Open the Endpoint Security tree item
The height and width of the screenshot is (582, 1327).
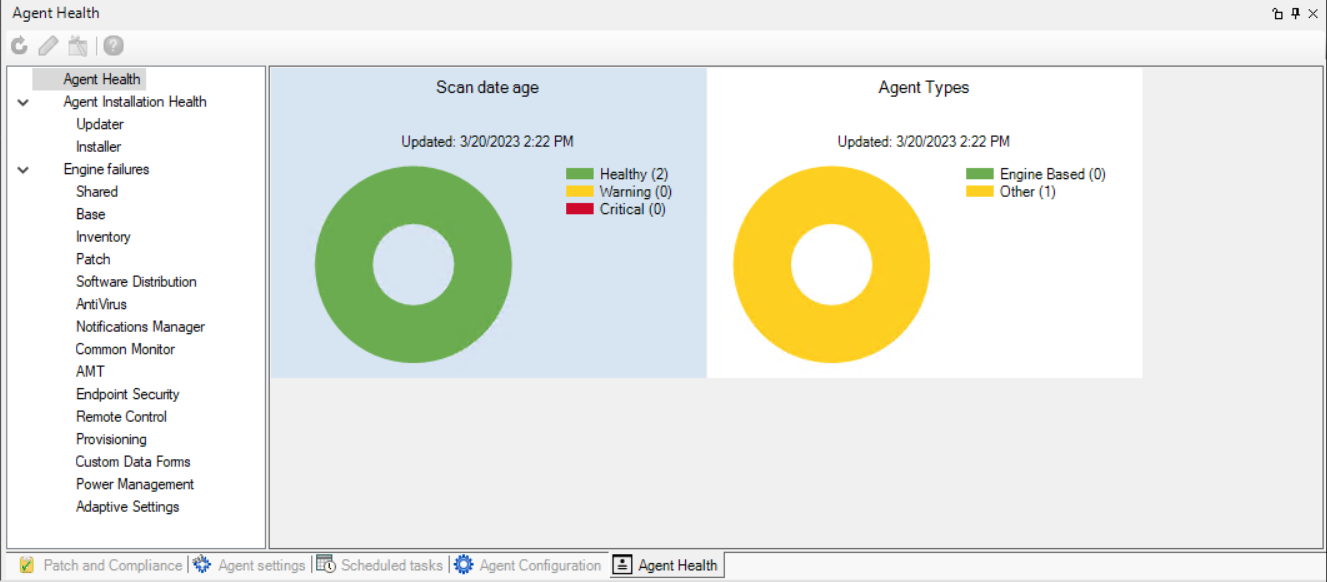click(x=127, y=394)
